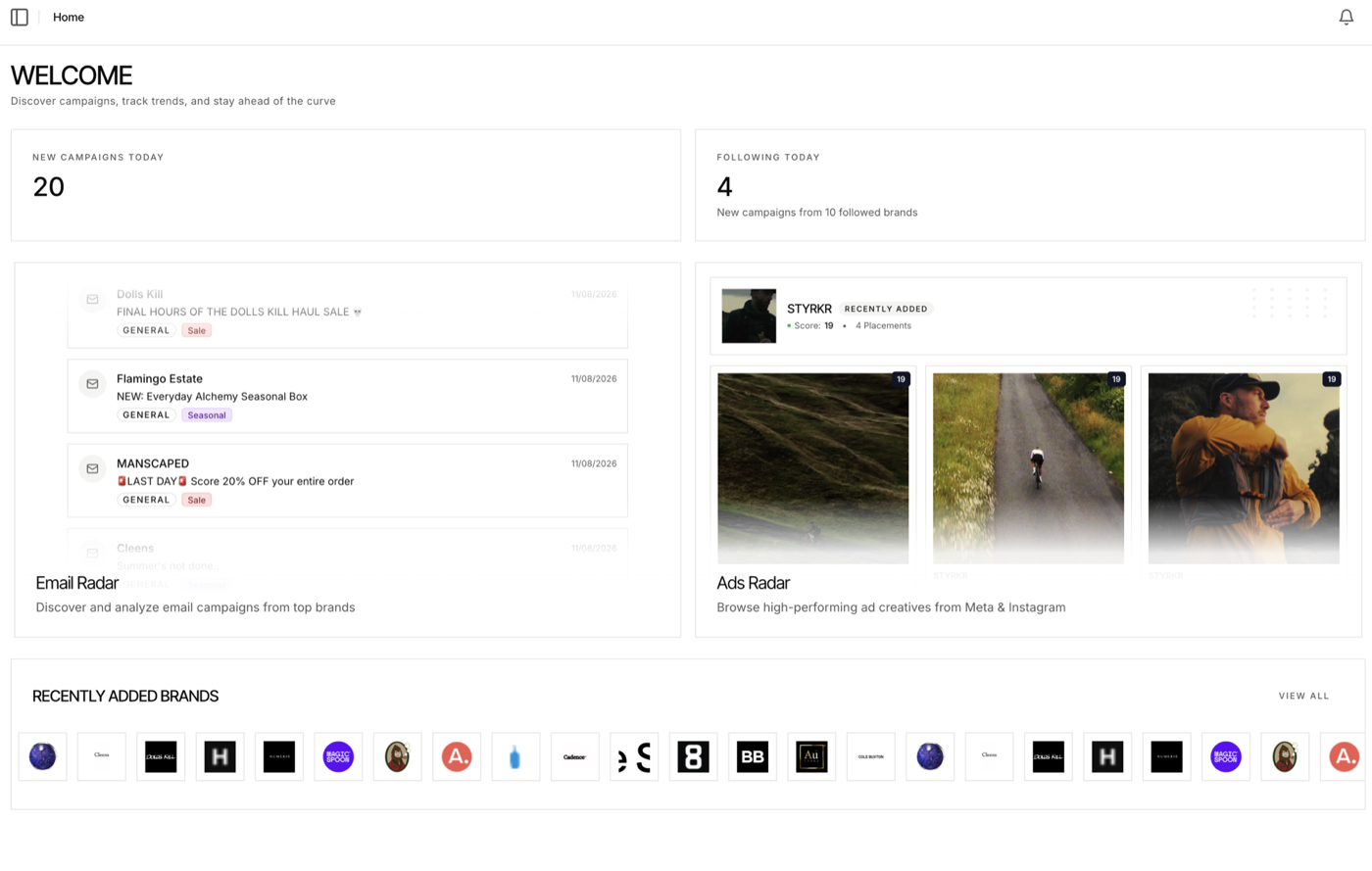The width and height of the screenshot is (1372, 871).
Task: Click the '4 Placements' text for STYRKR
Action: click(x=883, y=326)
